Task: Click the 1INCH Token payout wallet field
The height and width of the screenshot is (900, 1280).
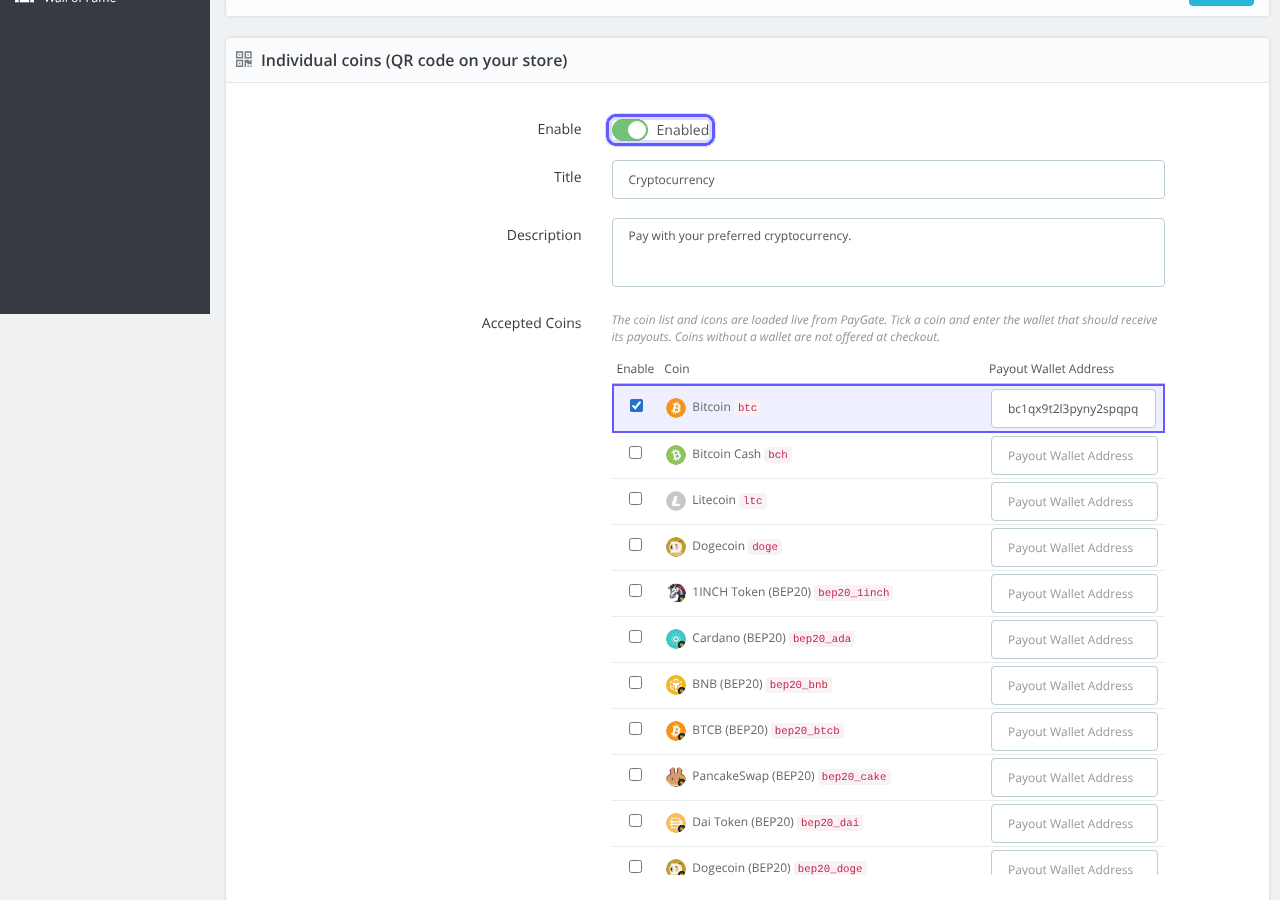Action: coord(1074,593)
